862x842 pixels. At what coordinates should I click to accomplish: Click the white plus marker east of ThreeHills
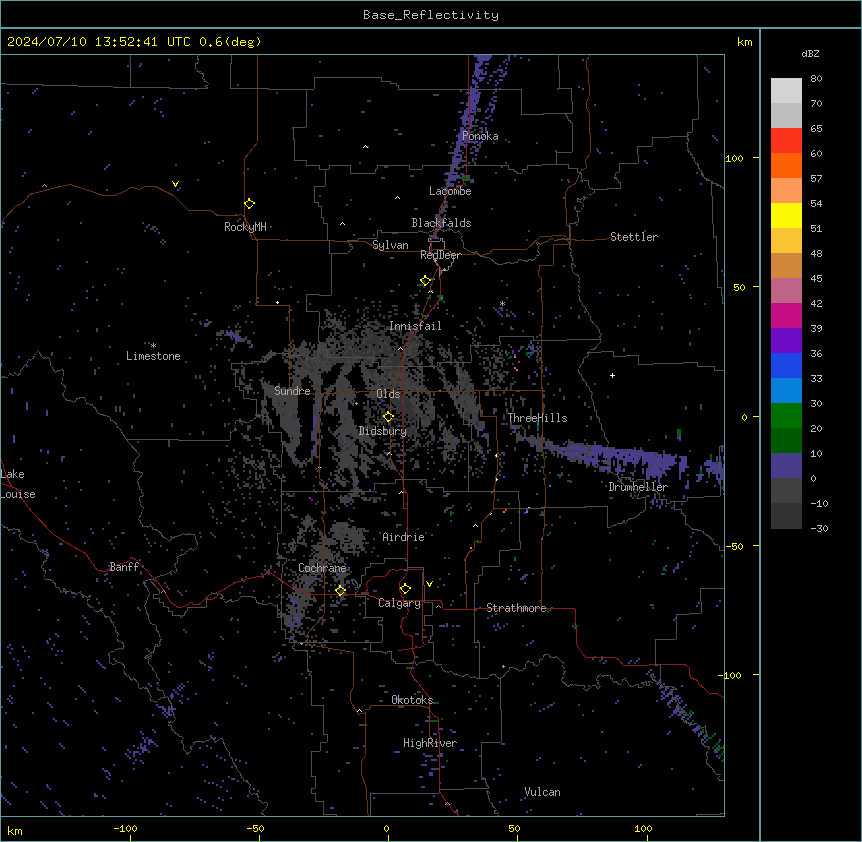(x=612, y=375)
